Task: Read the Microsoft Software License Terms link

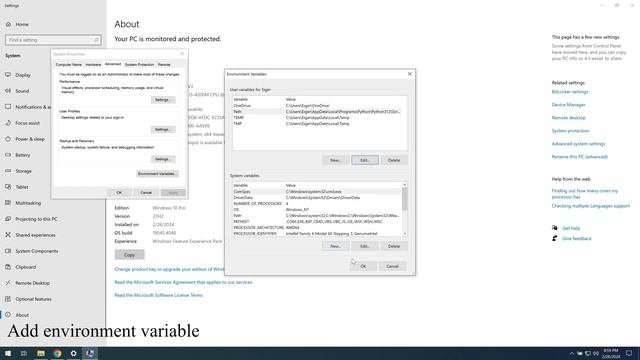Action: pyautogui.click(x=159, y=295)
